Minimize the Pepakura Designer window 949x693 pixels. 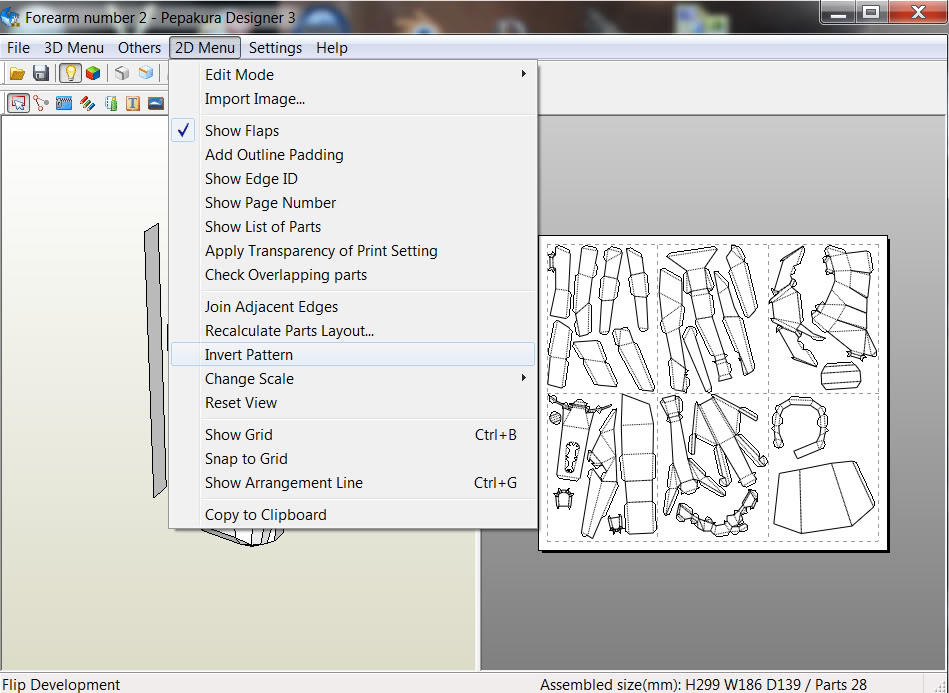839,12
